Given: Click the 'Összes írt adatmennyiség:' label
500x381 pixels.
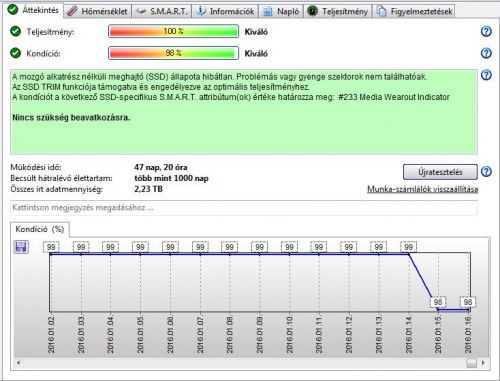Looking at the screenshot, I should point(56,189).
